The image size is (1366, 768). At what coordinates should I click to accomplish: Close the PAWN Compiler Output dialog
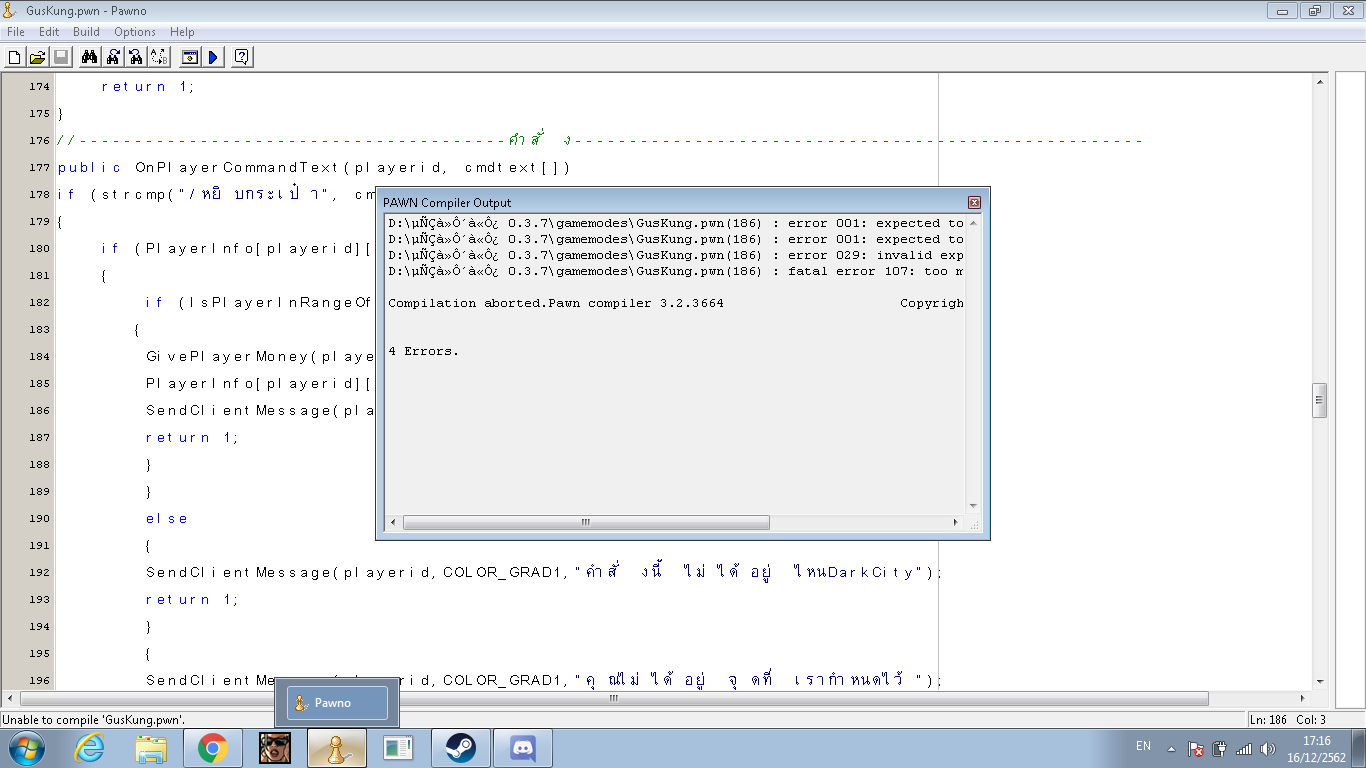(x=974, y=203)
